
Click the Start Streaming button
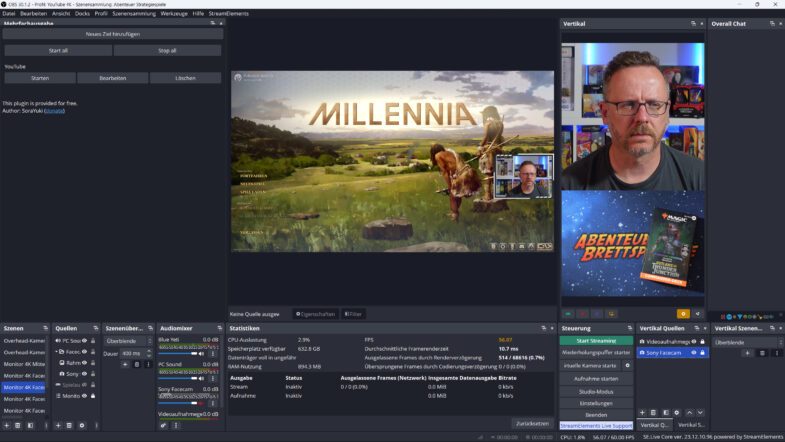point(596,341)
